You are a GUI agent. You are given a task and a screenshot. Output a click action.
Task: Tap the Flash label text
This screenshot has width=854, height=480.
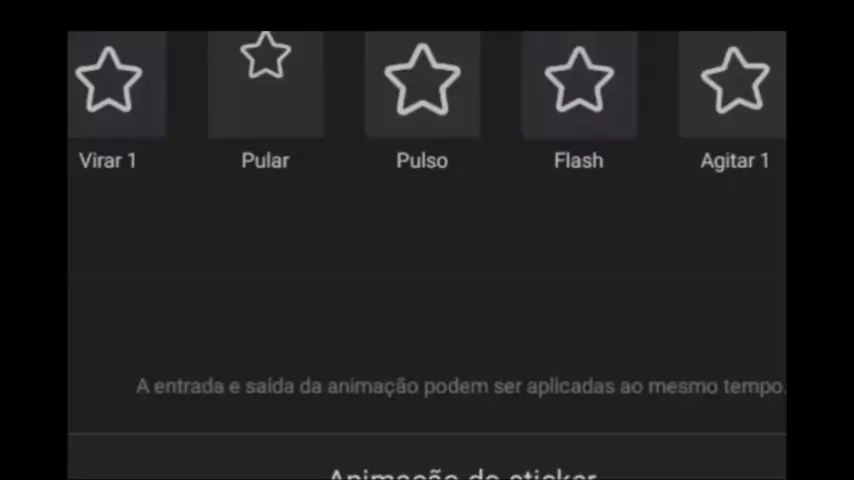(578, 161)
